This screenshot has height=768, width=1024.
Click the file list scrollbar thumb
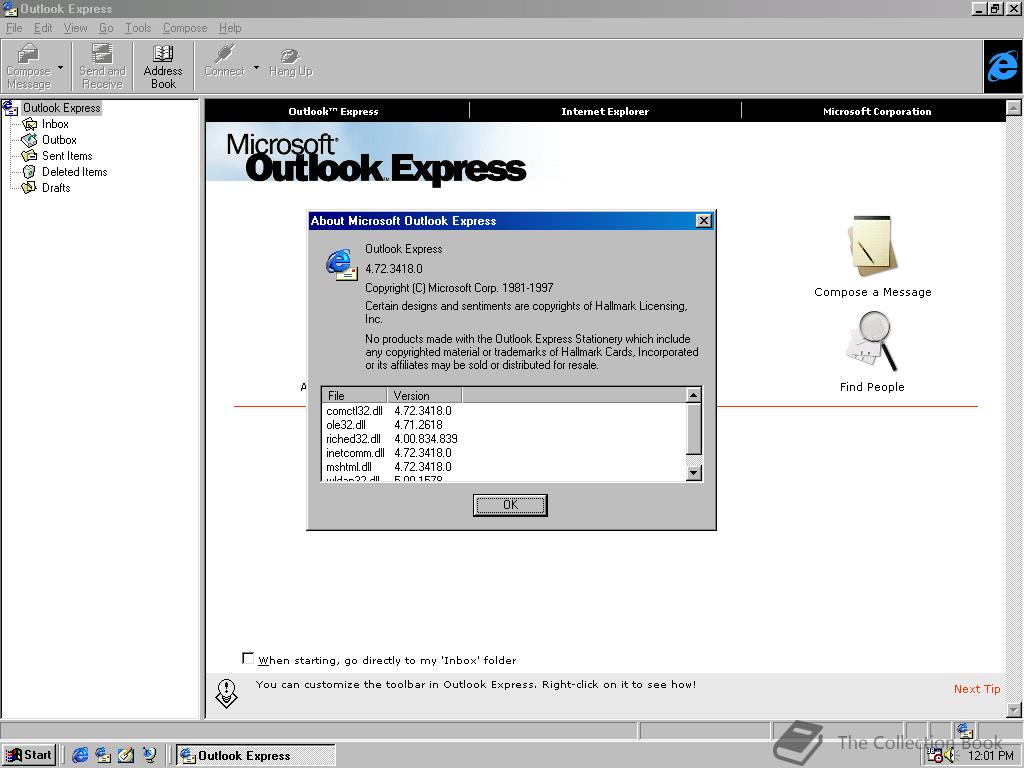(694, 428)
